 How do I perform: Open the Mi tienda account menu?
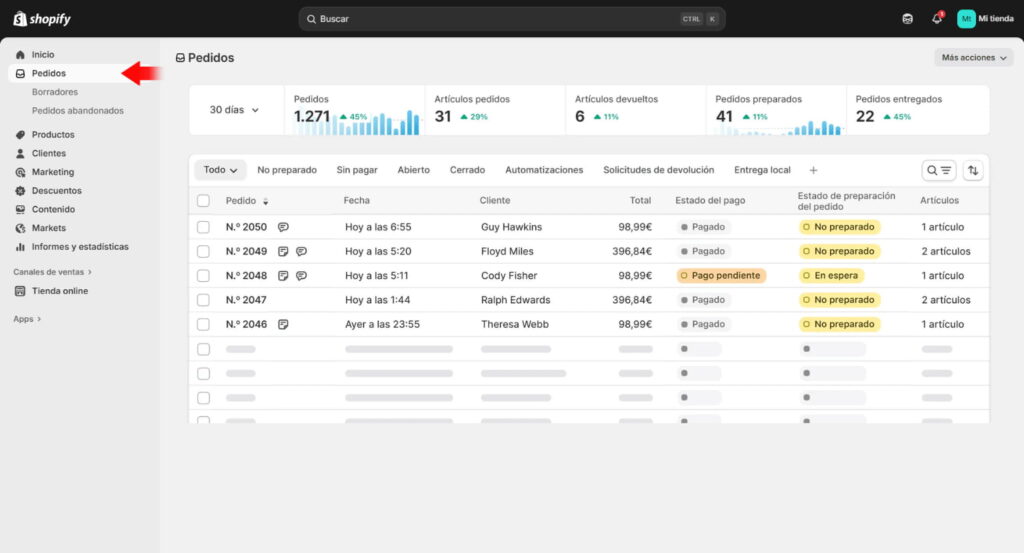pos(985,19)
